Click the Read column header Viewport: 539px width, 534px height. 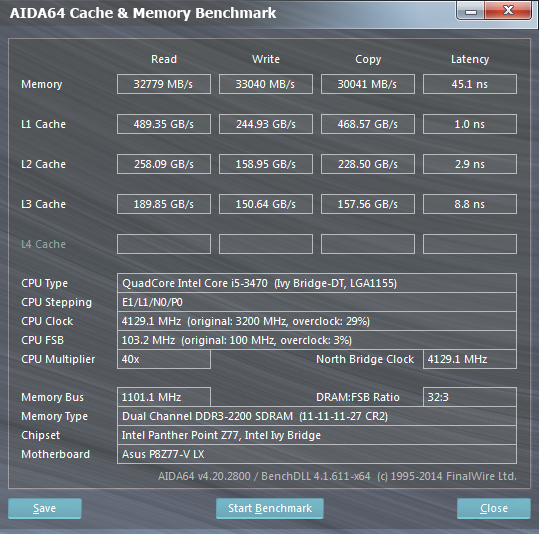pos(164,59)
